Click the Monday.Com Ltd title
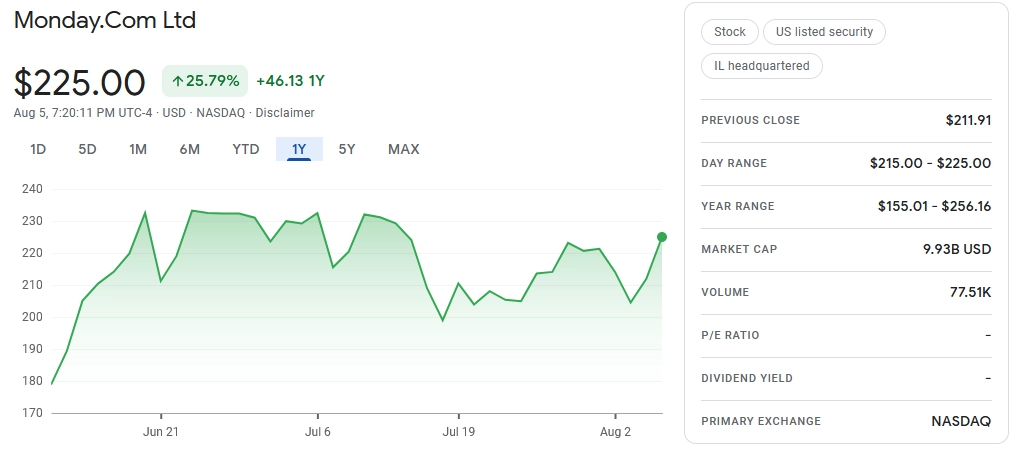Image resolution: width=1019 pixels, height=450 pixels. point(105,20)
